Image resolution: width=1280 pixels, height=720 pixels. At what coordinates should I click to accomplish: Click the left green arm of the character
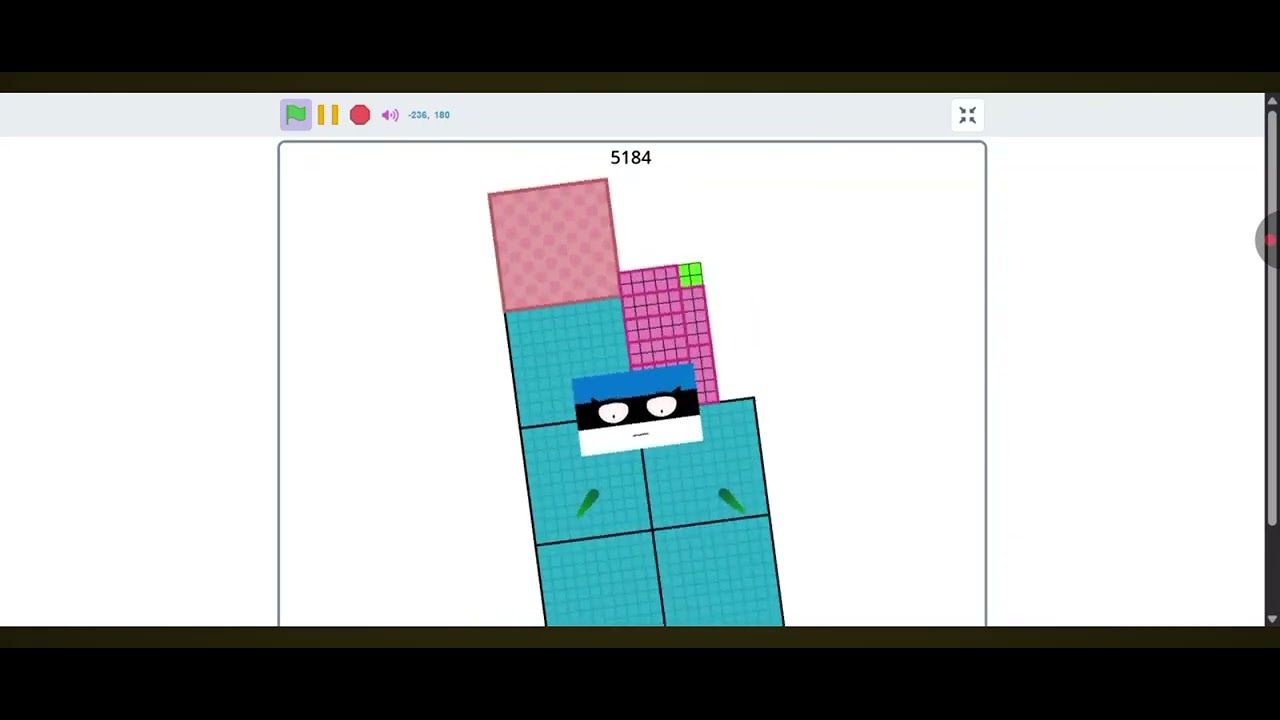coord(587,503)
